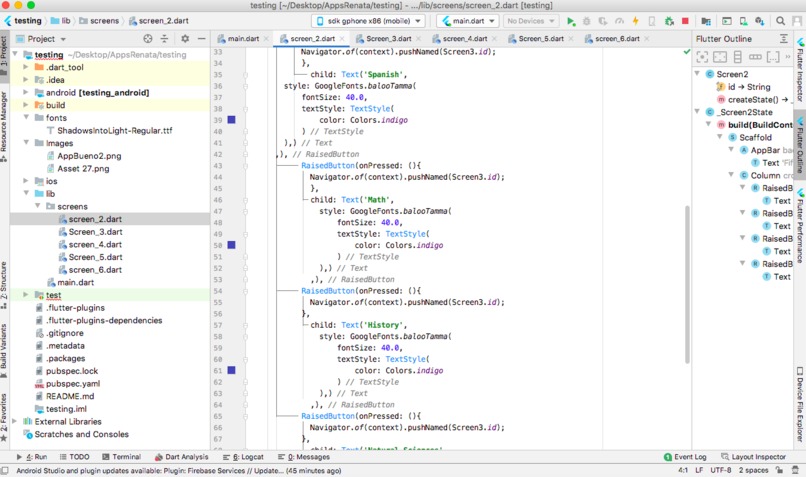Hide the Project panel with minus icon
Viewport: 806px width, 477px height.
point(202,39)
